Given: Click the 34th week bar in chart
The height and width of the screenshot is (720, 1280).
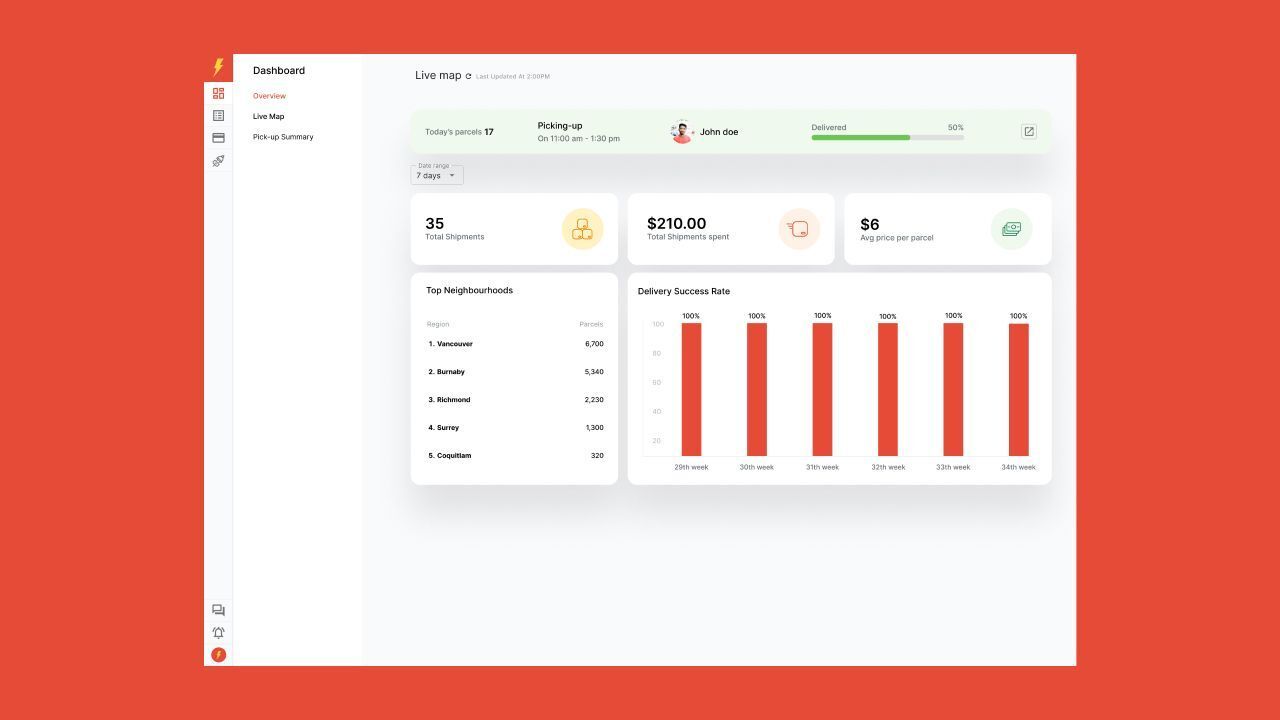Looking at the screenshot, I should click(x=1018, y=390).
